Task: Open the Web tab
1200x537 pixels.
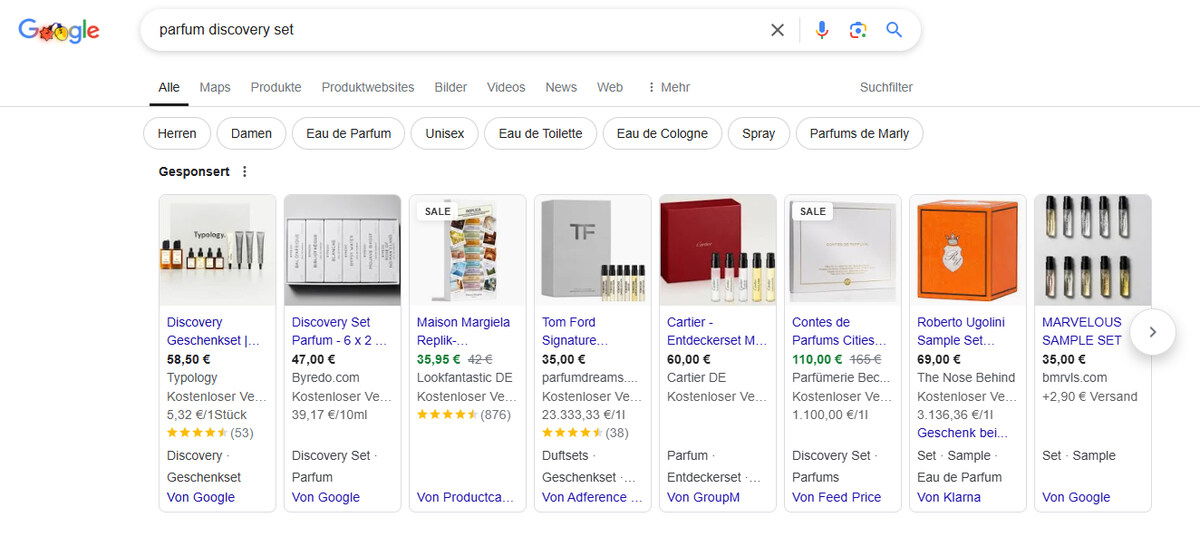Action: pos(610,87)
